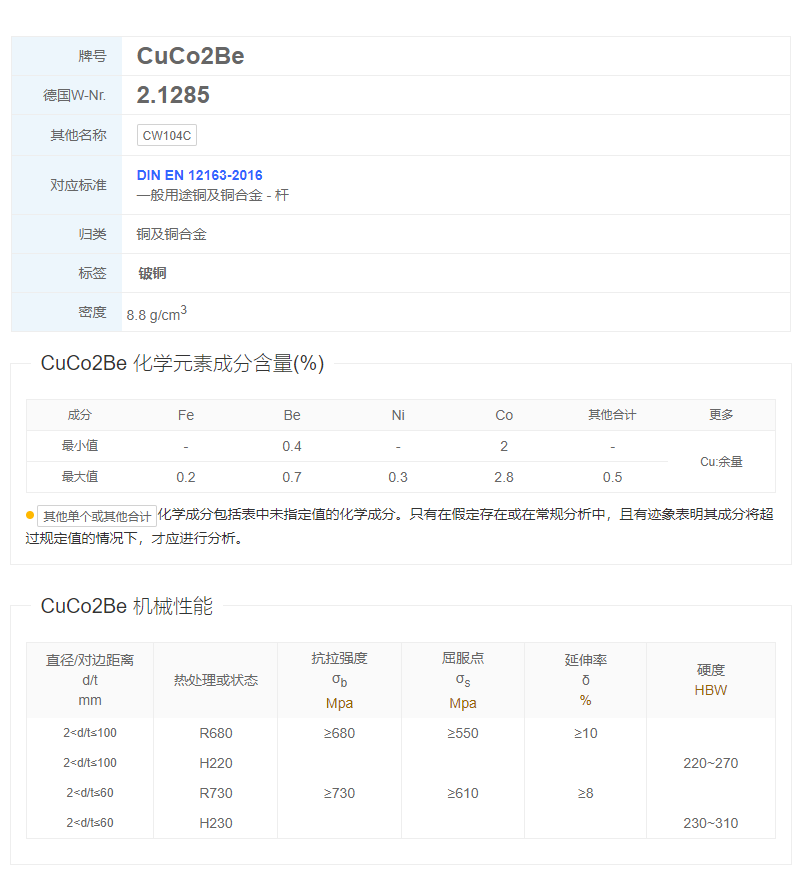
Task: Click the hardness value 220~270
Action: pos(711,763)
